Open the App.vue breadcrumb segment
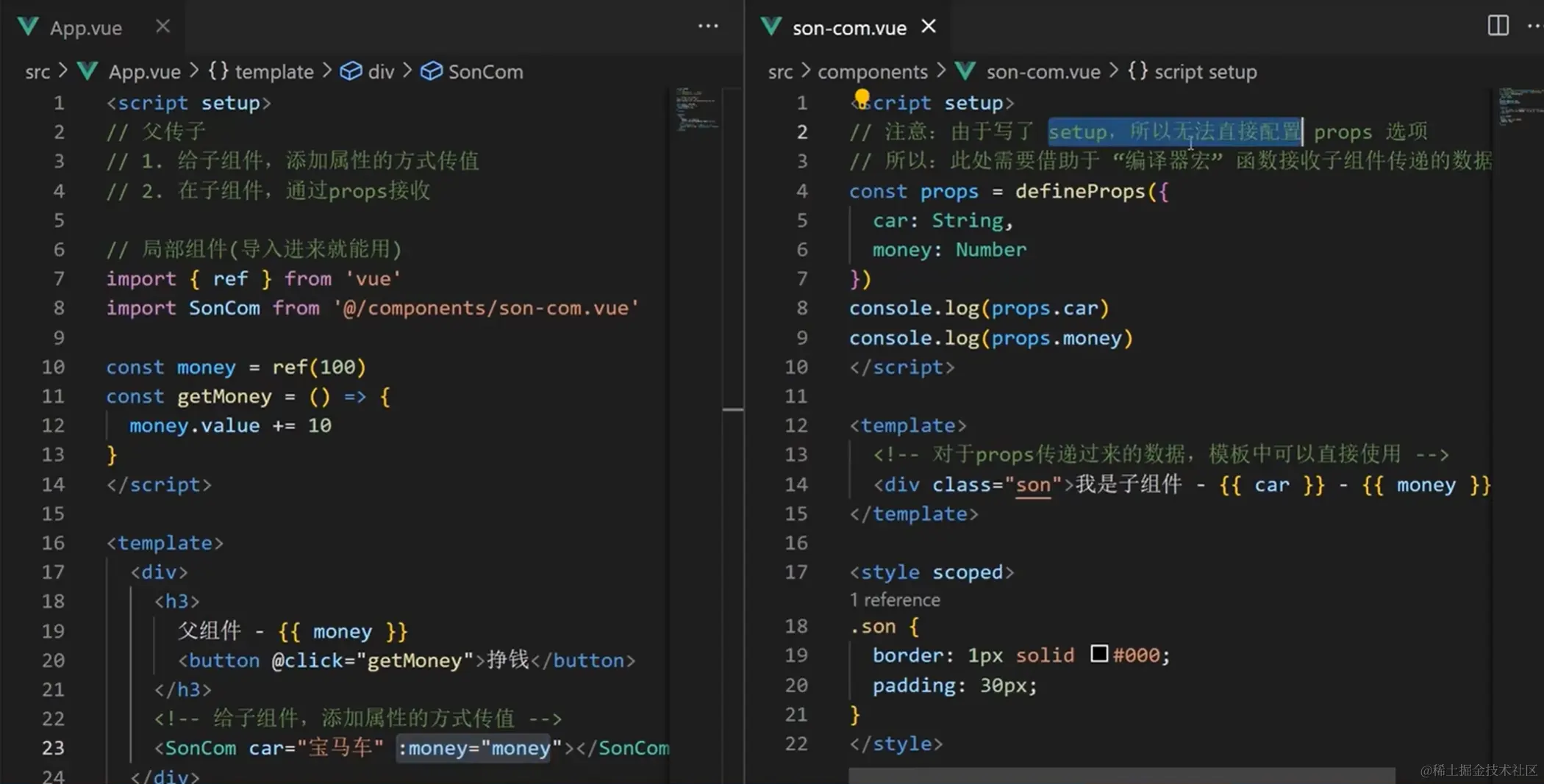The image size is (1544, 784). (x=145, y=72)
